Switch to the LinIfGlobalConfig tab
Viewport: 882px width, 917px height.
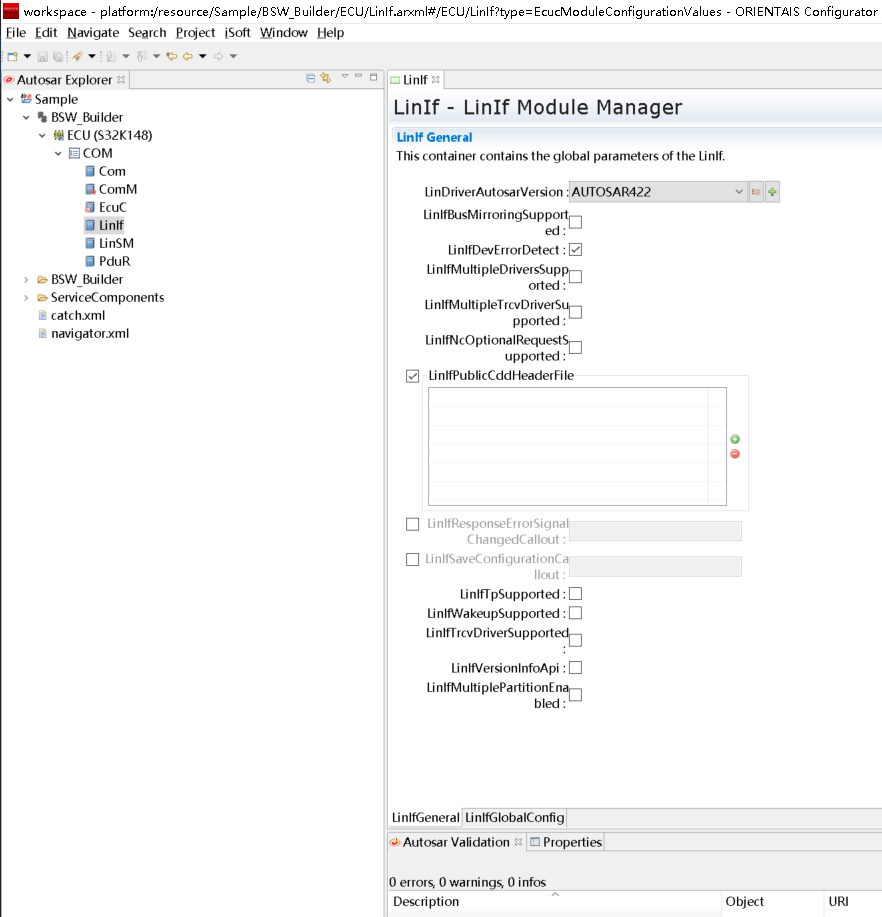click(x=514, y=818)
